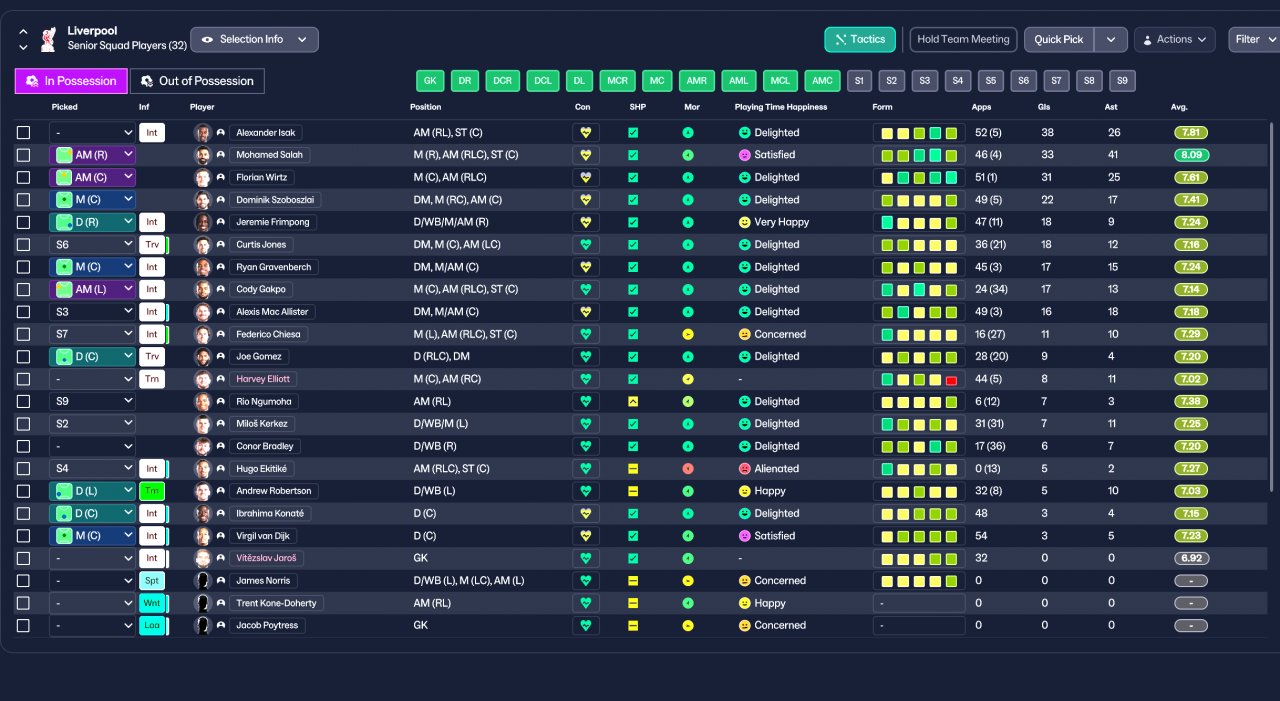Click Hugo Ekitiké's red morale icon

point(688,468)
